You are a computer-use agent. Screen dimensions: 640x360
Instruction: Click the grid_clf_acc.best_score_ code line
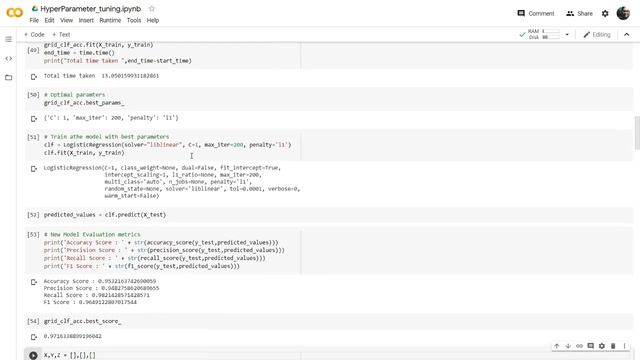point(82,321)
